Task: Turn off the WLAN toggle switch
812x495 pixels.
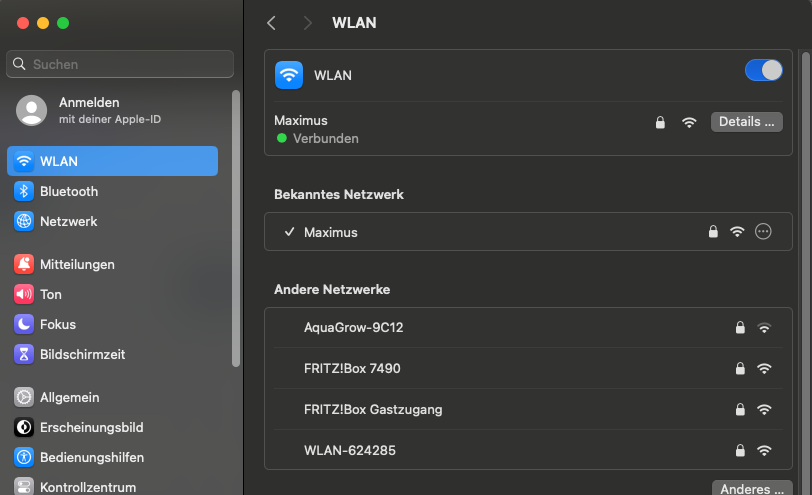Action: [764, 70]
